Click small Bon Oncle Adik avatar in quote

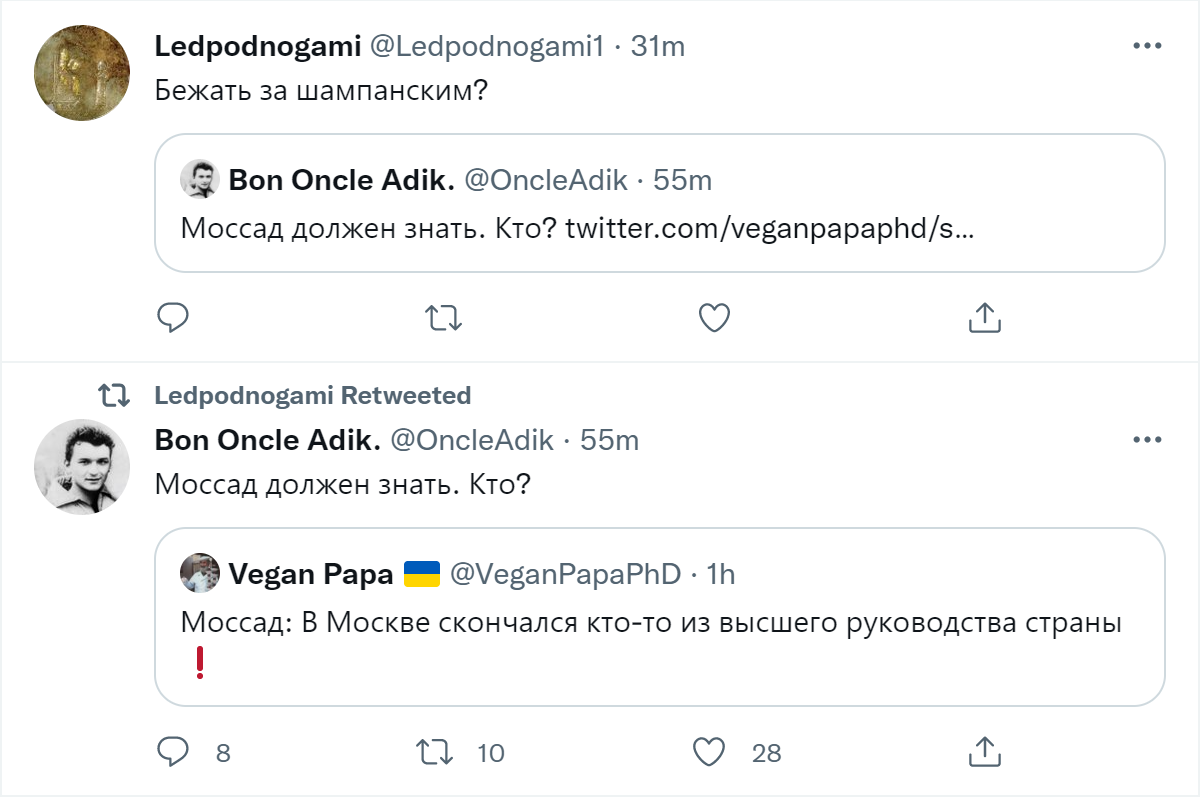point(200,180)
